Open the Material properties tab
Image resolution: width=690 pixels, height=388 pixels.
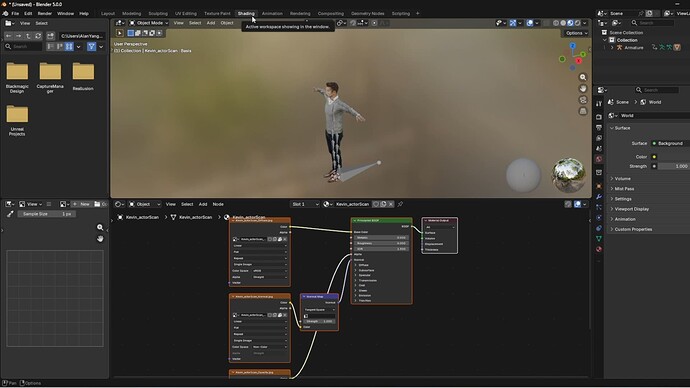click(599, 249)
